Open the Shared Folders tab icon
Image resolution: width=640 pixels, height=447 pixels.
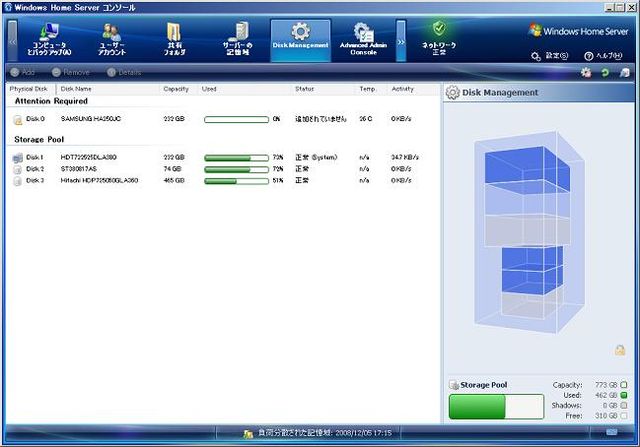[175, 38]
